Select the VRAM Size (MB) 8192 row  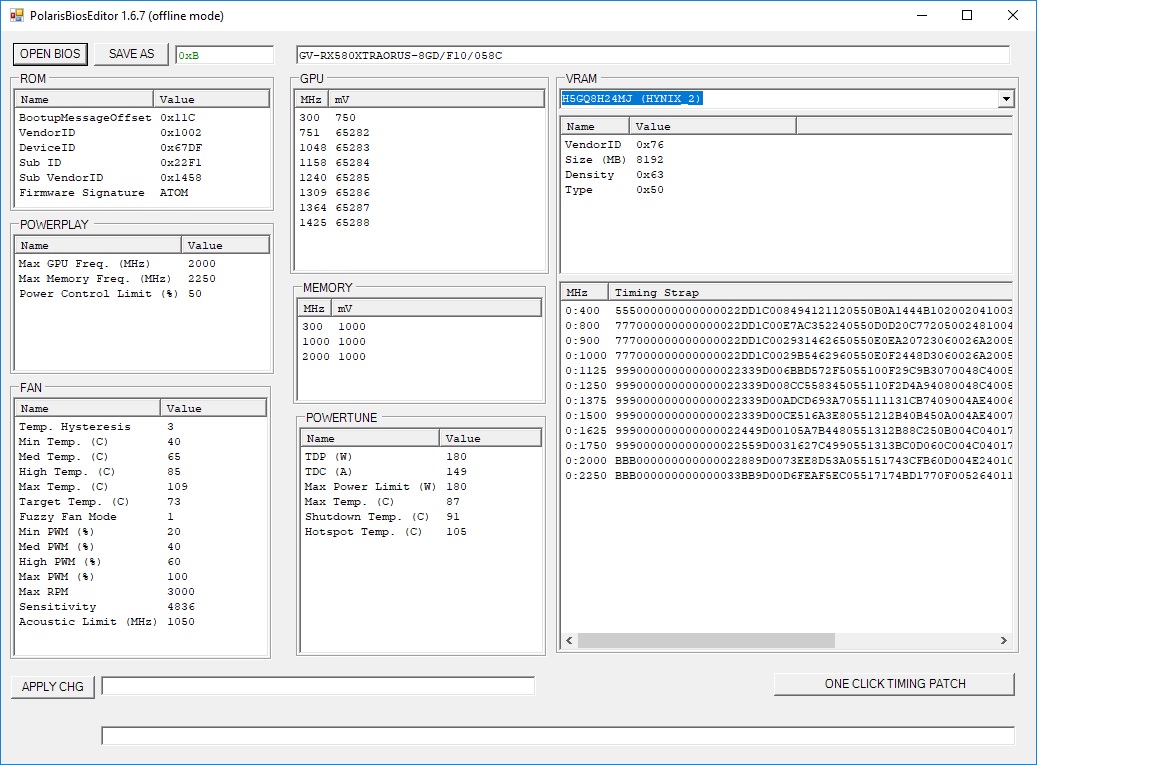click(x=786, y=159)
